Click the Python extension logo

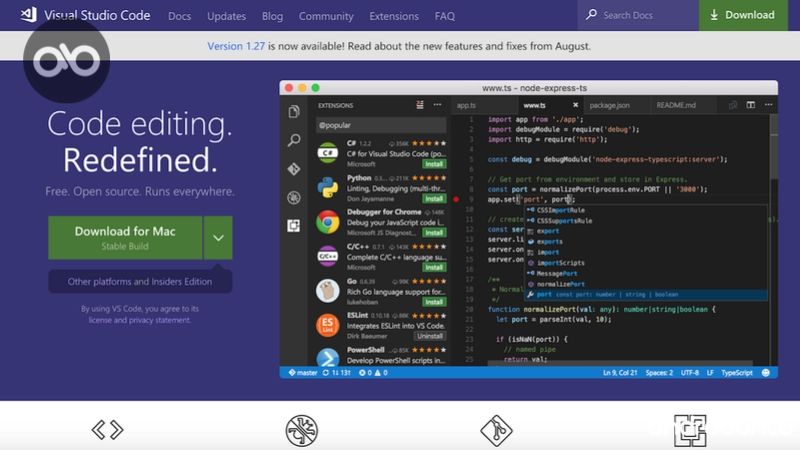tap(328, 187)
